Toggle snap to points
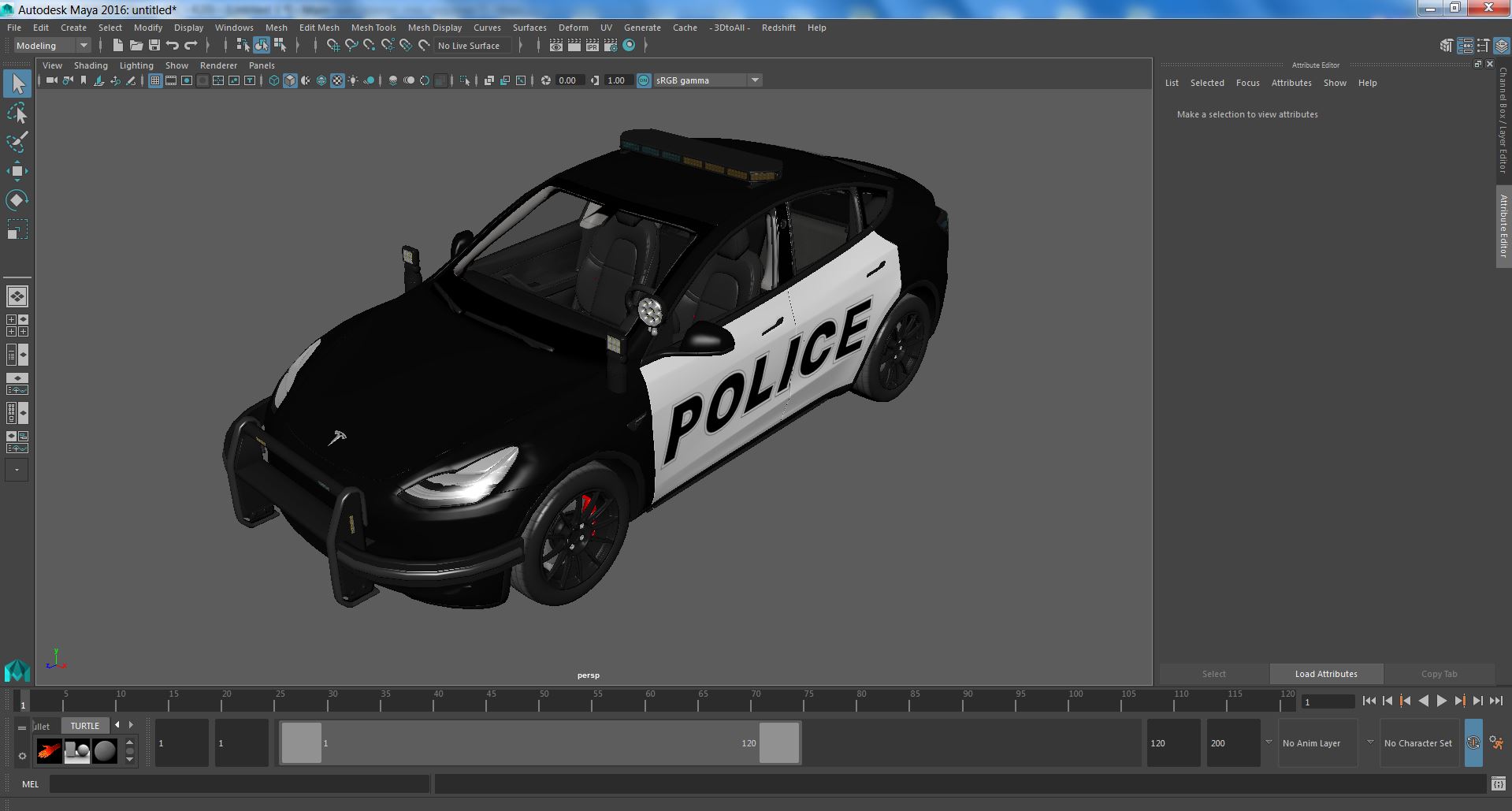 370,46
